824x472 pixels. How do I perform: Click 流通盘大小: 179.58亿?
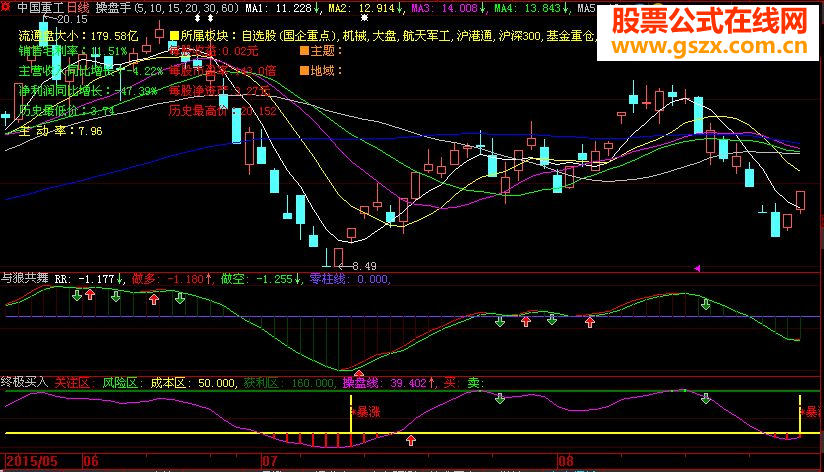pos(78,36)
